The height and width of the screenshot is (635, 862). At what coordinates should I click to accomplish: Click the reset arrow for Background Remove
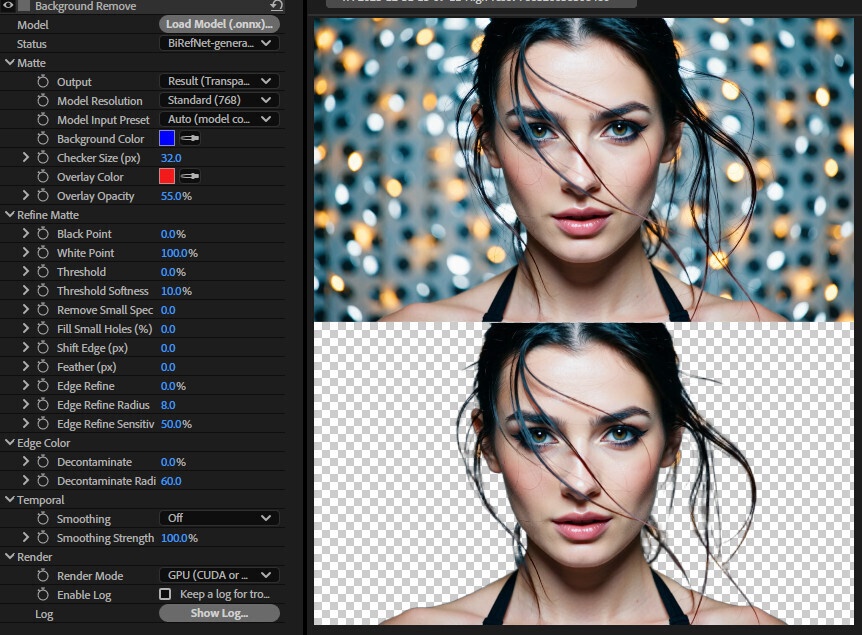(277, 6)
